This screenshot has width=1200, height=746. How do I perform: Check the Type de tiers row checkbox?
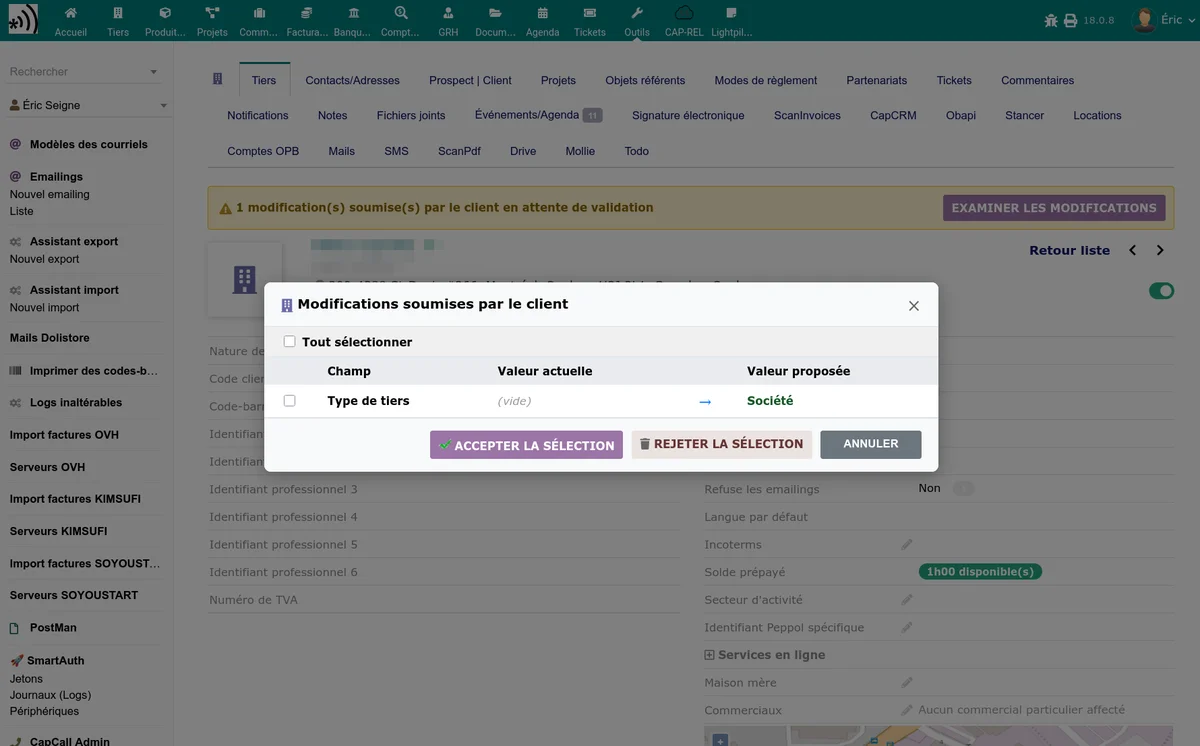pos(289,400)
